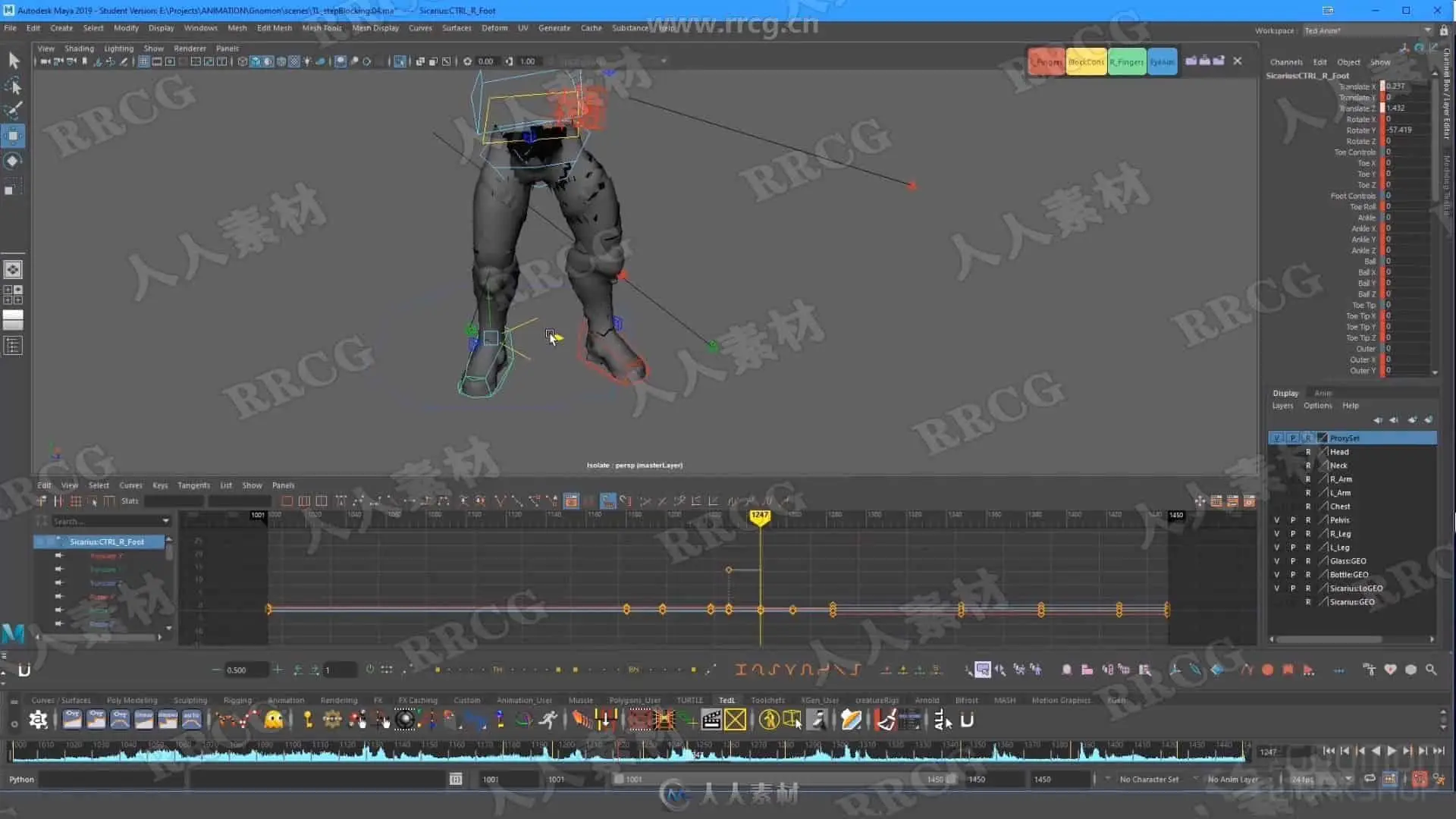Click the create new layer icon in Layer Editor

coord(1412,420)
